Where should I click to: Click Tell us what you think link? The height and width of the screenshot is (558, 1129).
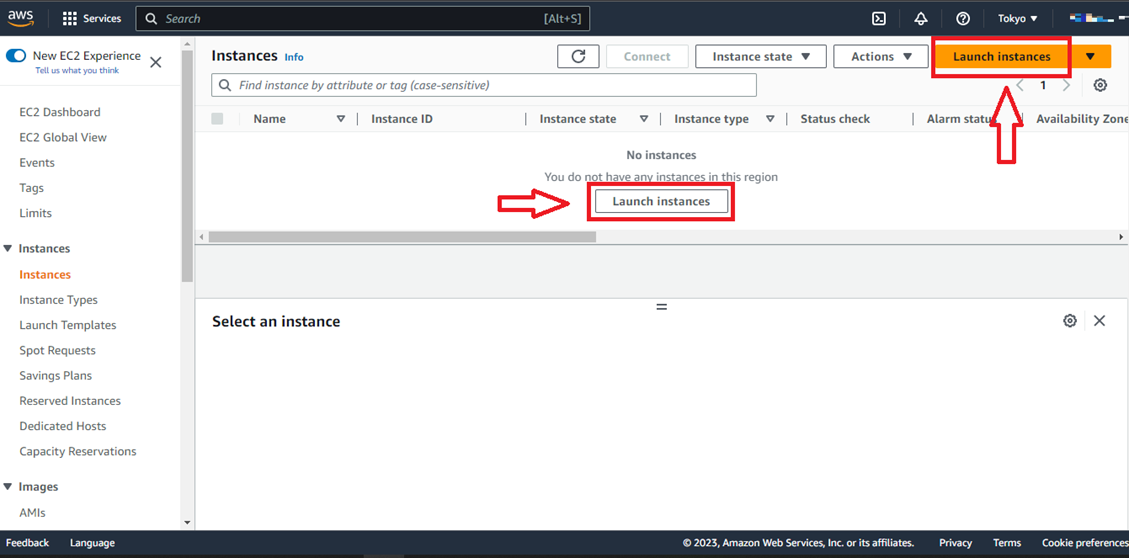pos(77,71)
